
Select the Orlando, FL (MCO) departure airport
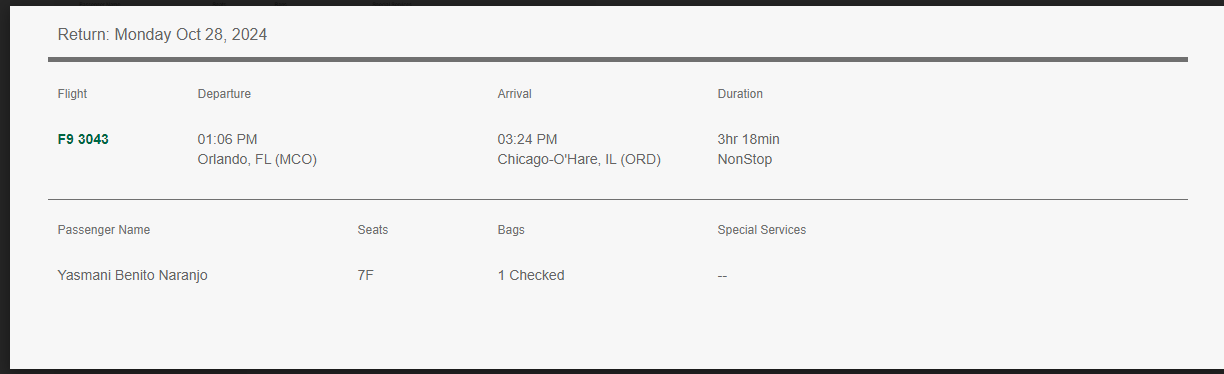257,159
